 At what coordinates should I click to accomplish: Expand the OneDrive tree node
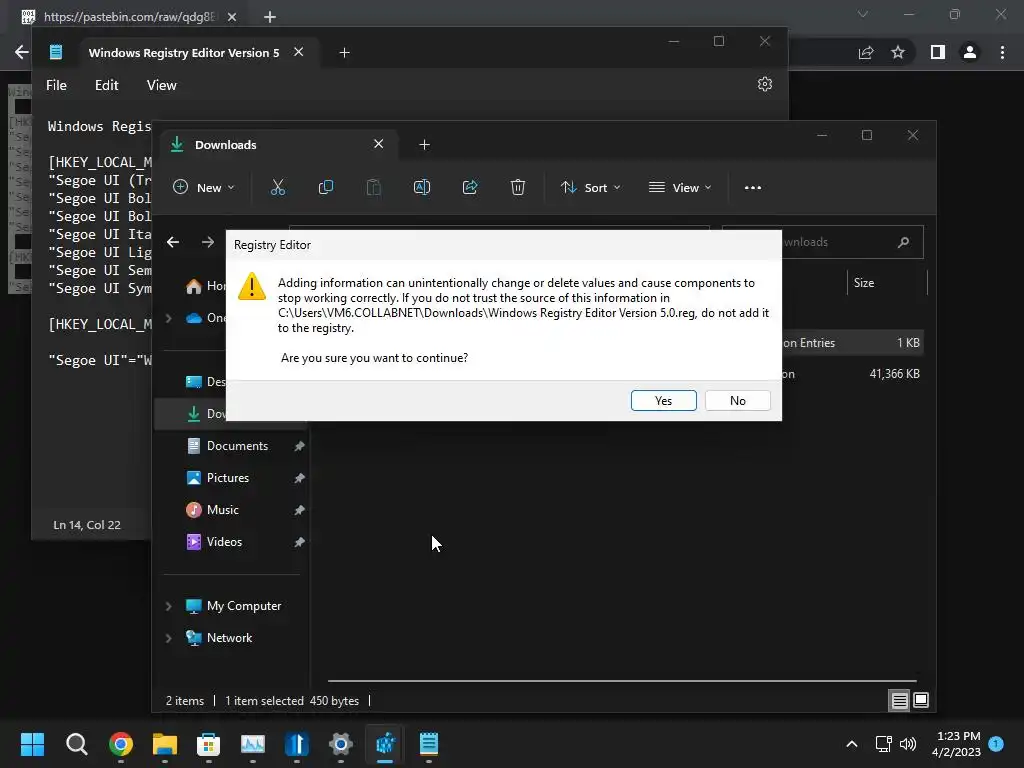click(x=168, y=318)
